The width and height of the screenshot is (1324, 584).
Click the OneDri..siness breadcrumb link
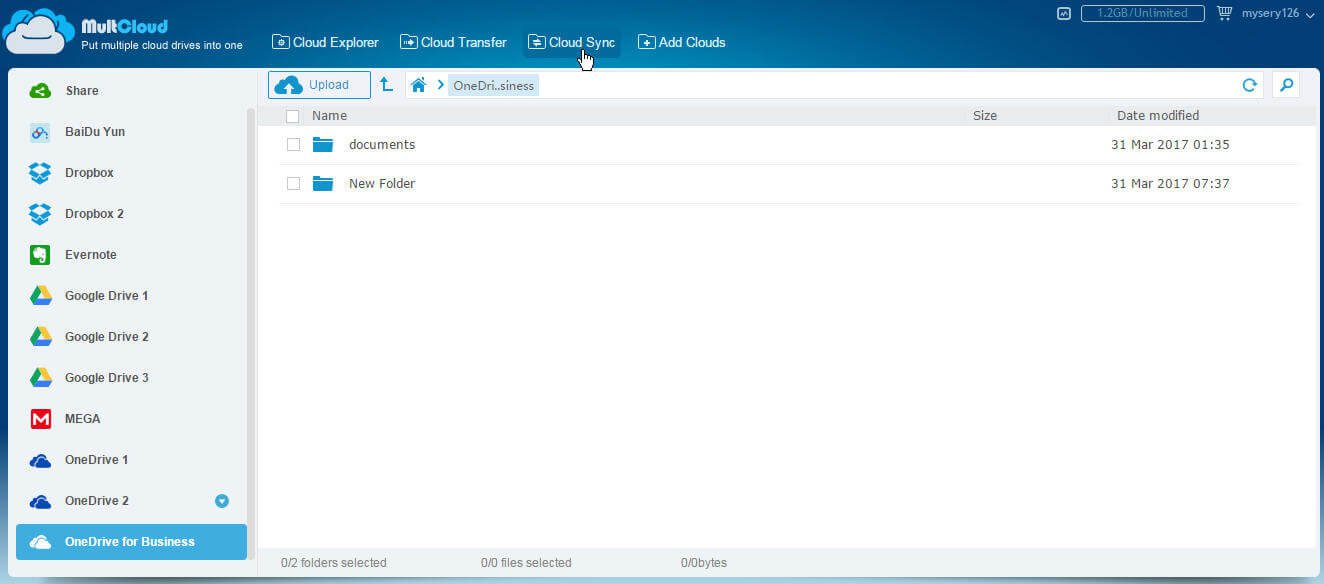(x=493, y=86)
